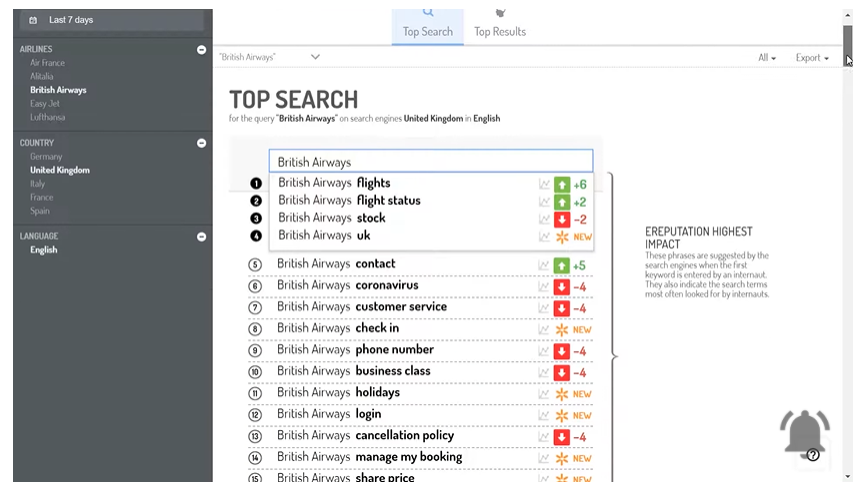Click the "British Airways customer service" row text
The image size is (866, 495).
(x=362, y=307)
